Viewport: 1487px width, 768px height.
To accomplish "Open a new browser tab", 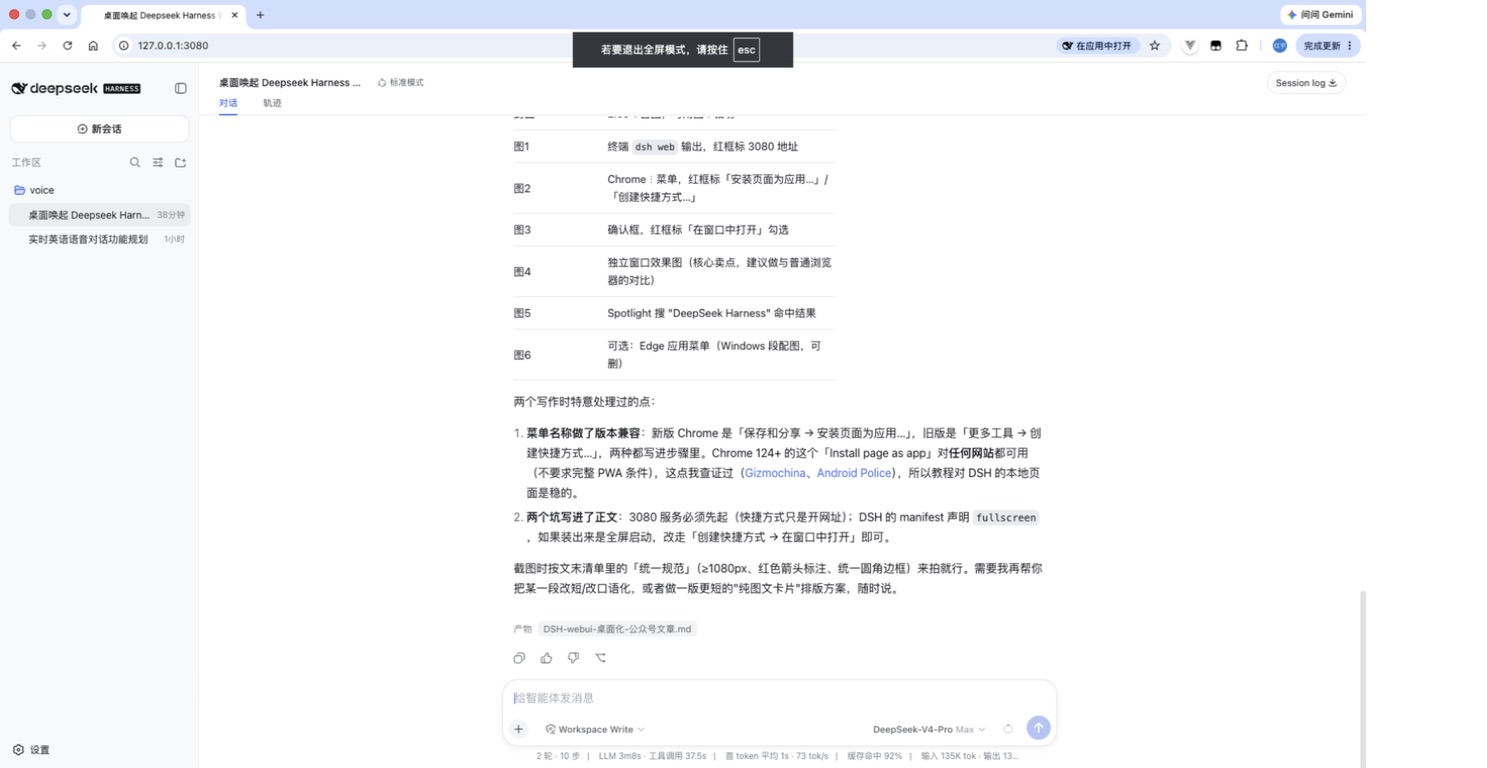I will click(x=260, y=15).
